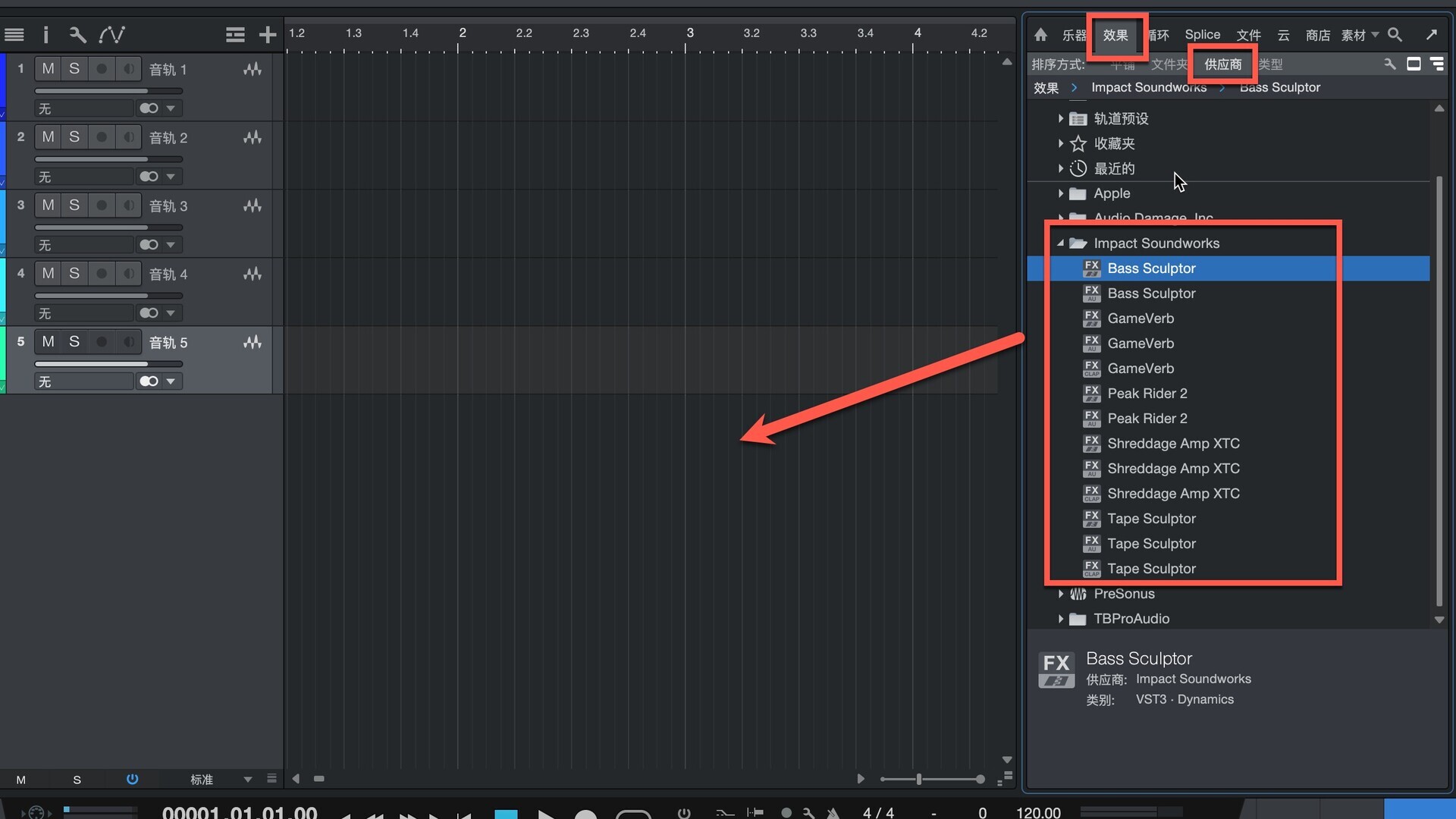
Task: Open browser wrench settings icon
Action: point(1390,64)
